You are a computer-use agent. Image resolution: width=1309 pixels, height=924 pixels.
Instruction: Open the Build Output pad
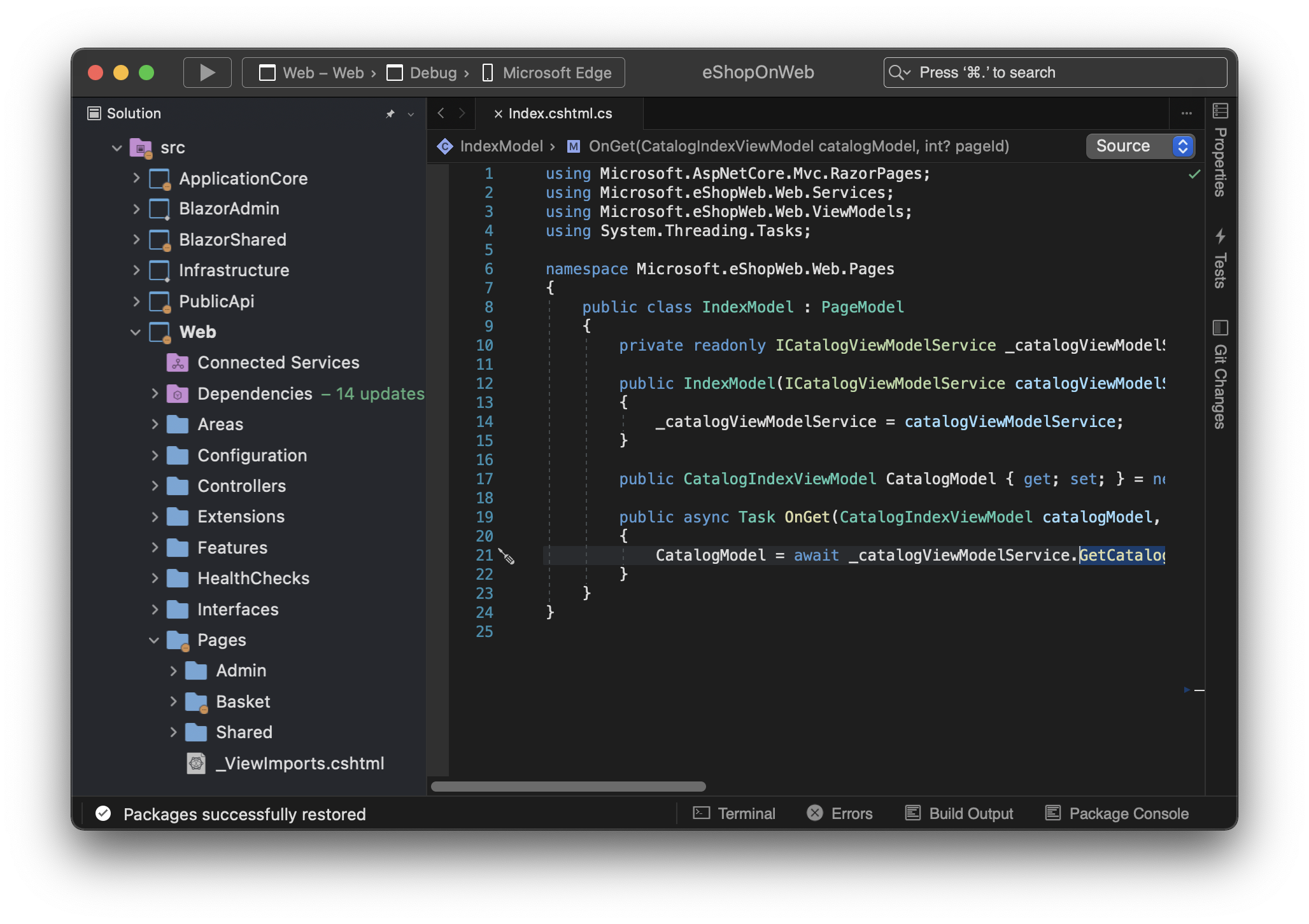[958, 813]
